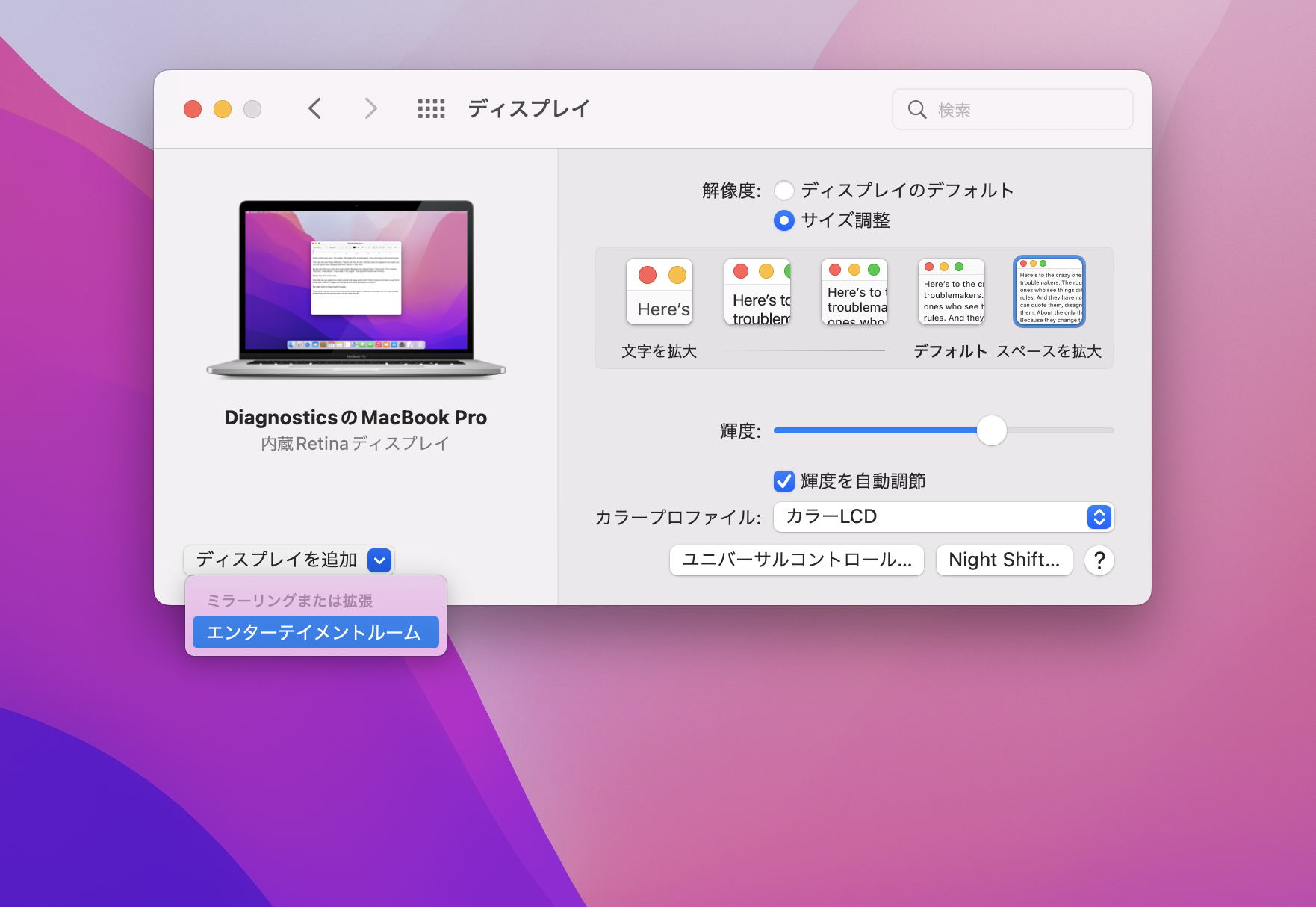Click the MacBook Pro display image

[x=356, y=288]
